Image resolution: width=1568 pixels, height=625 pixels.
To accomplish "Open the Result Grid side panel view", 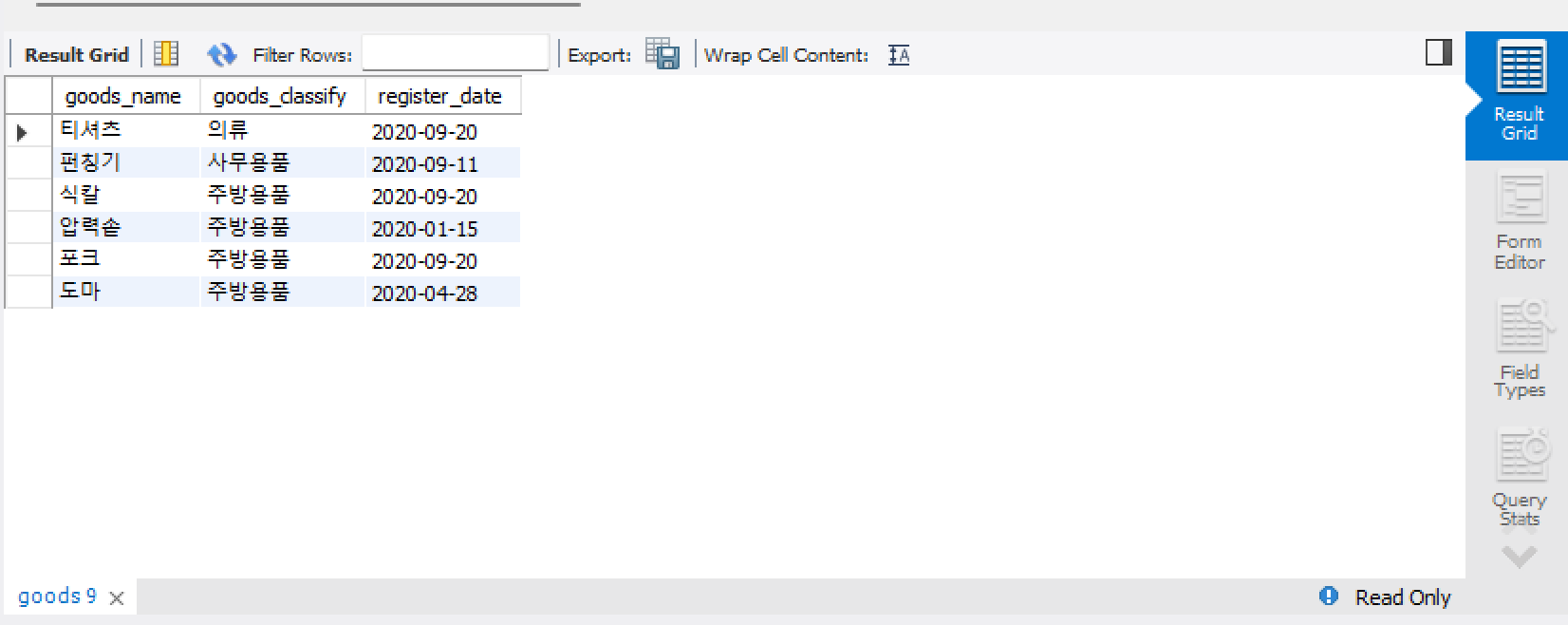I will (x=1518, y=95).
